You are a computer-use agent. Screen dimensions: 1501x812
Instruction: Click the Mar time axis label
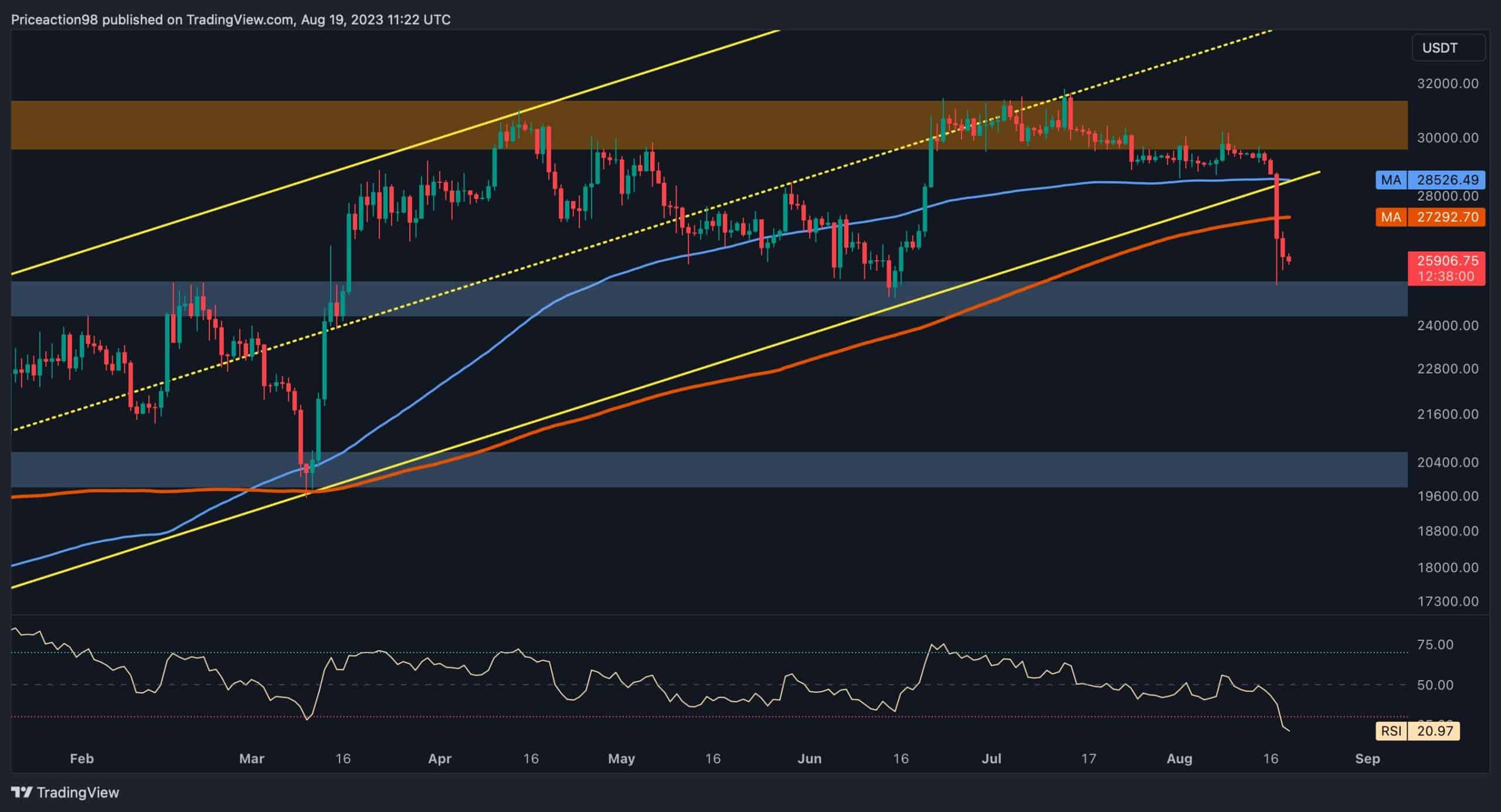(252, 759)
